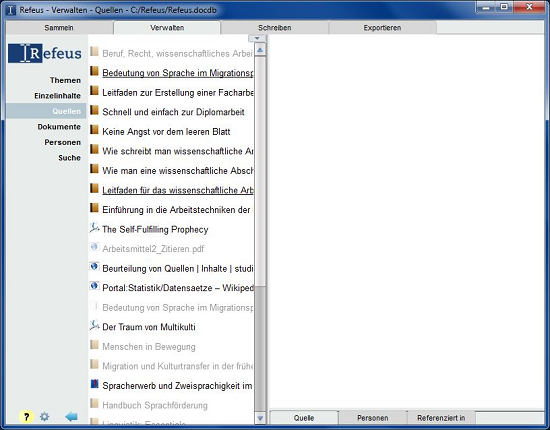Screen dimensions: 550x430
Task: Click the scroll up arrow of the source list
Action: coord(260,50)
